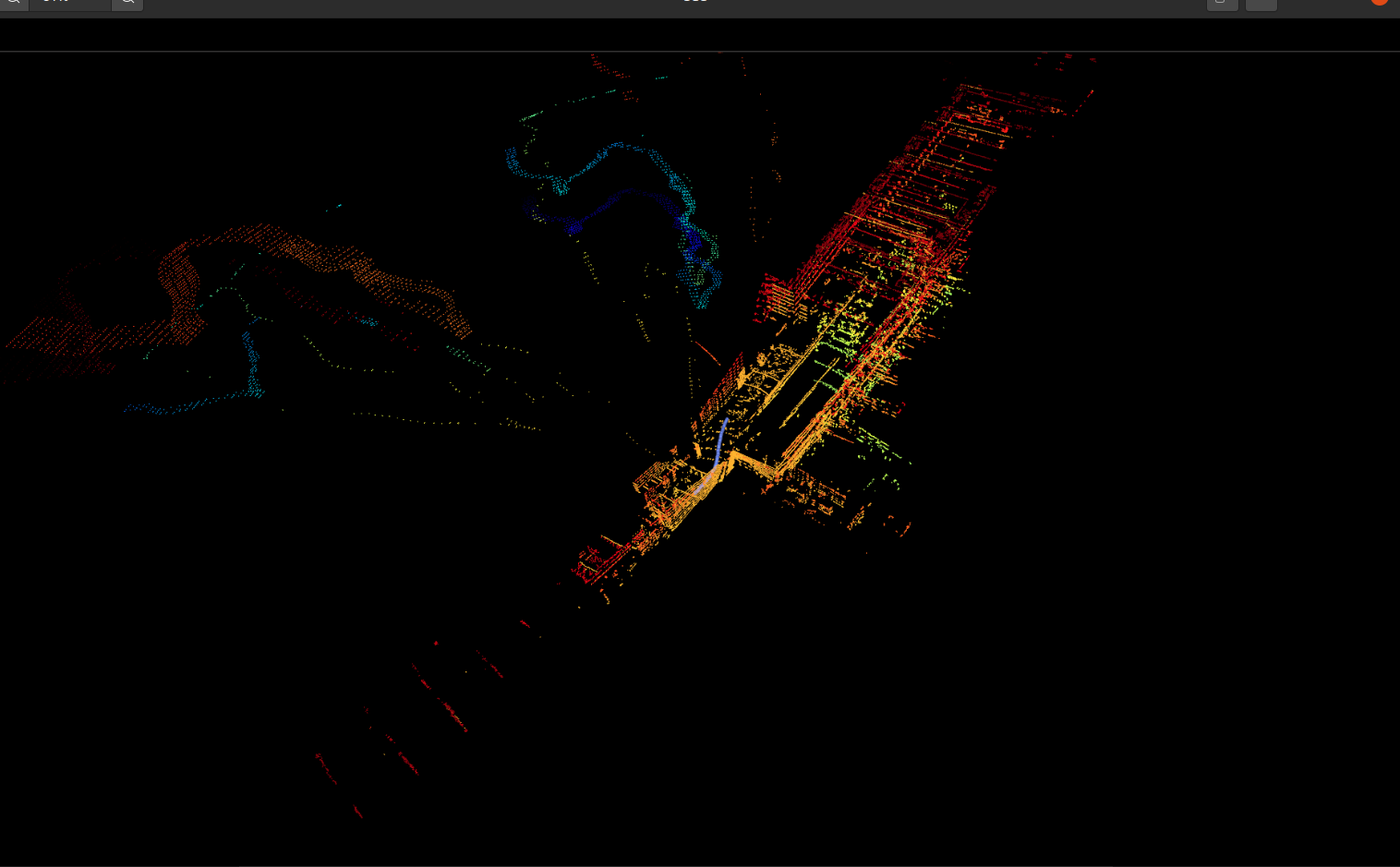This screenshot has height=867, width=1400.
Task: Click the magnifier icon at top-left
Action: 14,4
